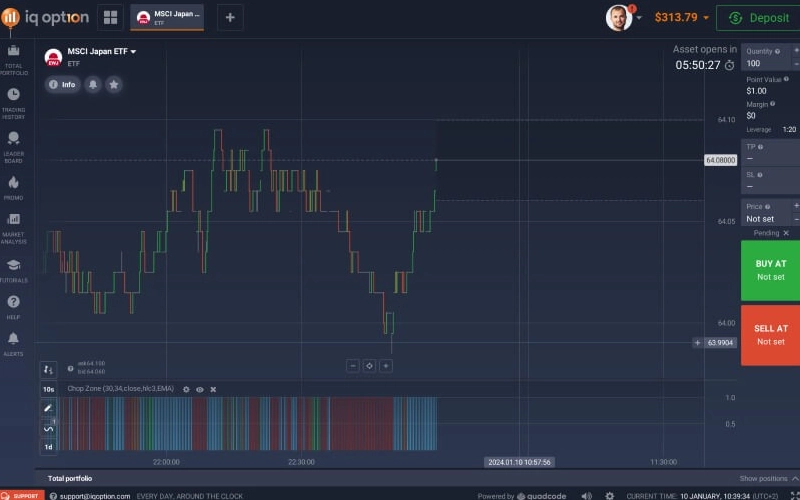Open the drawing tools pencil icon
This screenshot has width=800, height=500.
[48, 408]
